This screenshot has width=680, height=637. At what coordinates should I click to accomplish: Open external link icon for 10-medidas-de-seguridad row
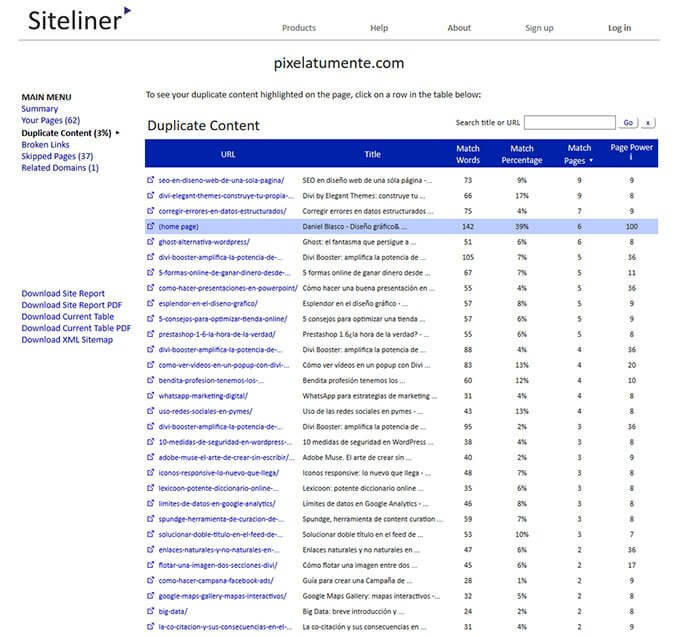click(150, 441)
